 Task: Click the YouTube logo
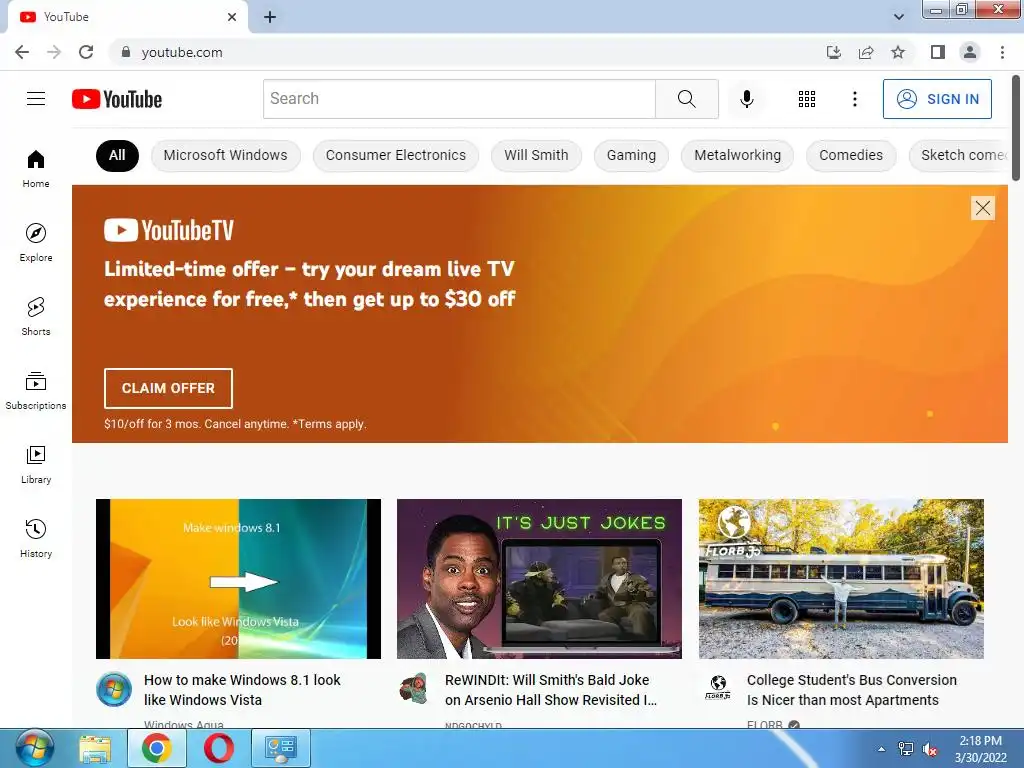[x=117, y=99]
